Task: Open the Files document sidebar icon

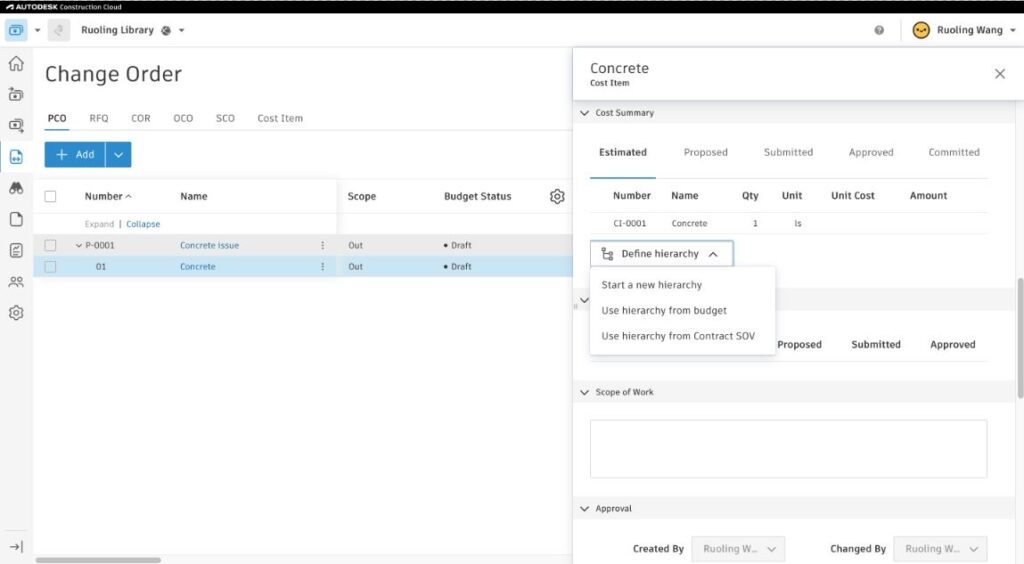Action: [16, 219]
